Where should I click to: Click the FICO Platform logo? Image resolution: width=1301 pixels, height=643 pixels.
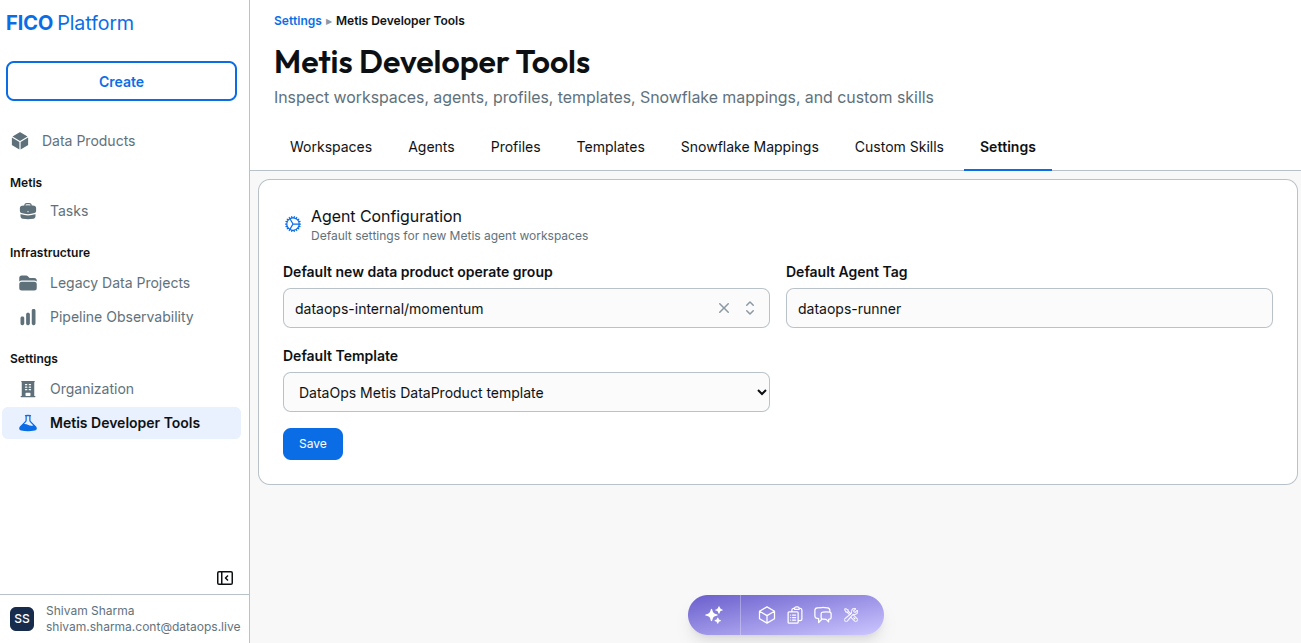click(70, 24)
